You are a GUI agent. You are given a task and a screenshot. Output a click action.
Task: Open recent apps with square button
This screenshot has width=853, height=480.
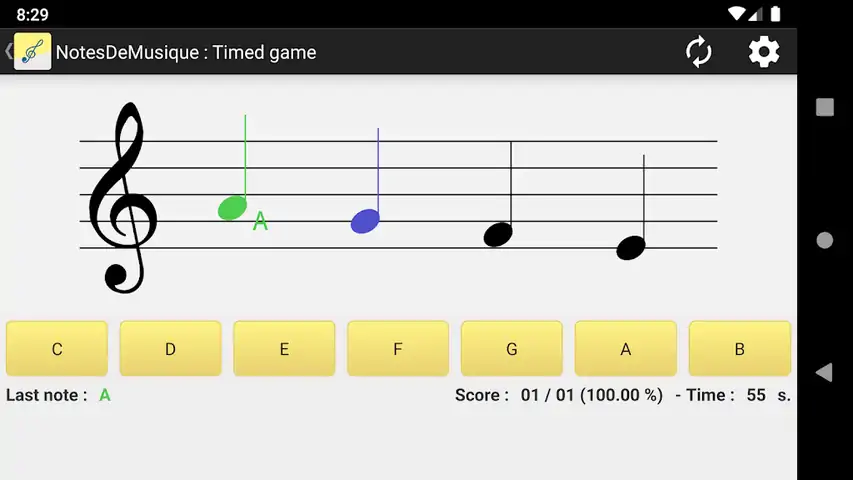pos(825,107)
